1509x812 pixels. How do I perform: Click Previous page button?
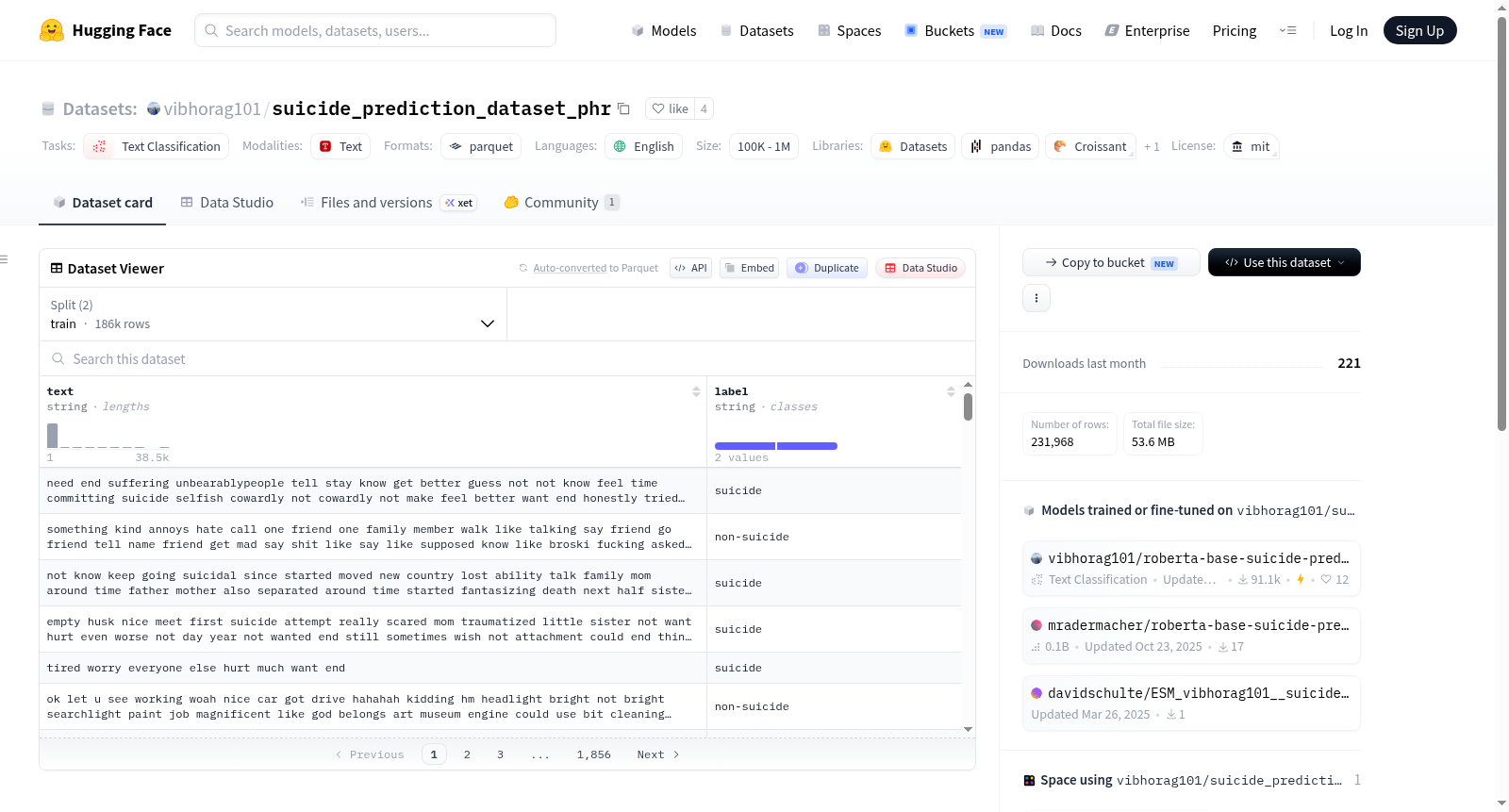(370, 754)
